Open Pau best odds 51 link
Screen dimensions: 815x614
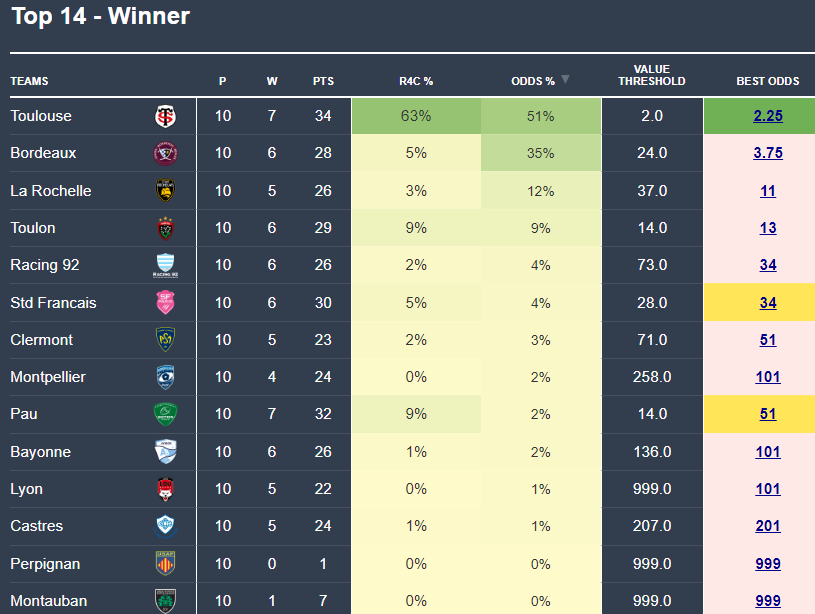768,414
